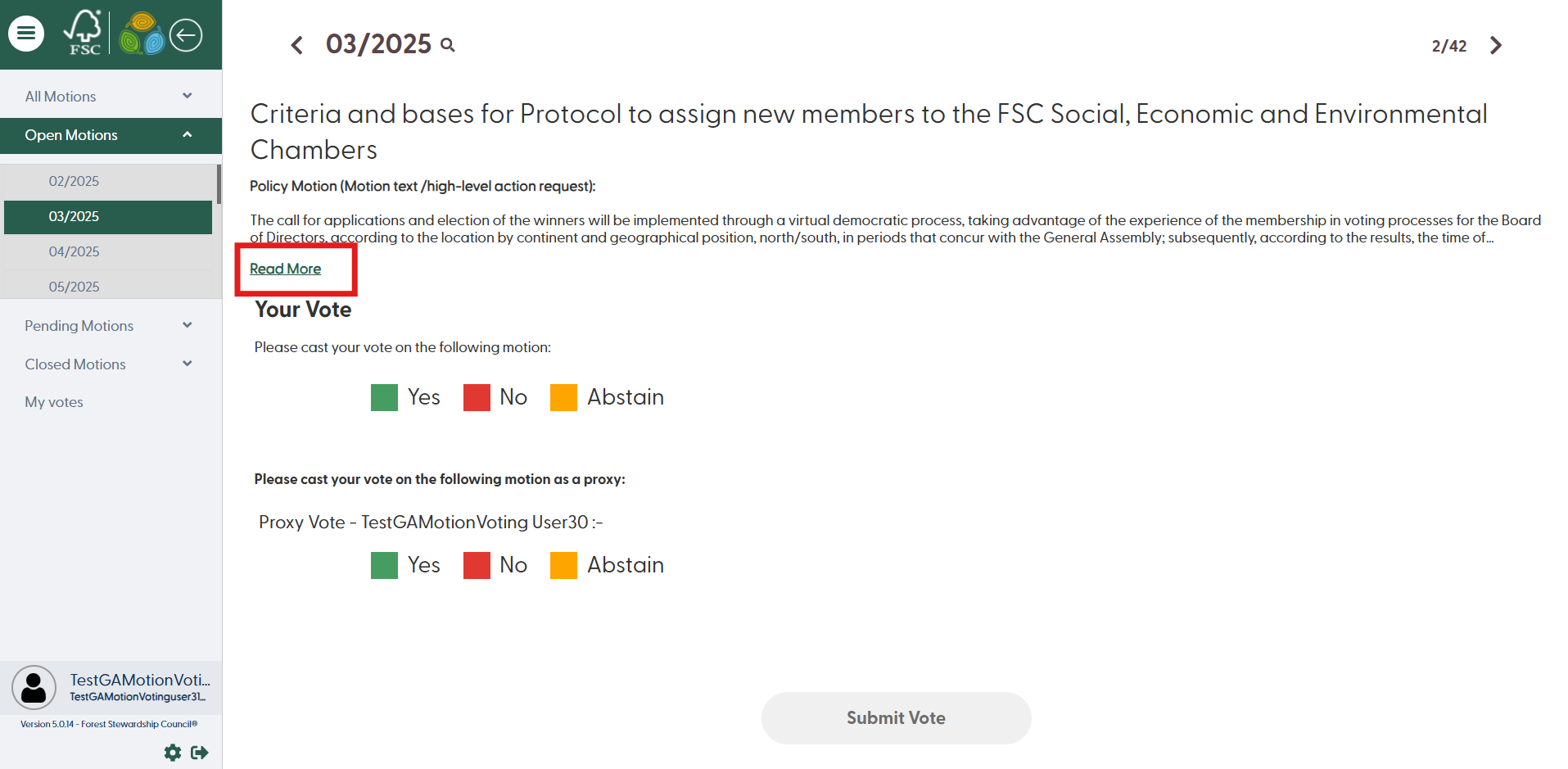The width and height of the screenshot is (1568, 769).
Task: Click the logout icon
Action: (x=199, y=752)
